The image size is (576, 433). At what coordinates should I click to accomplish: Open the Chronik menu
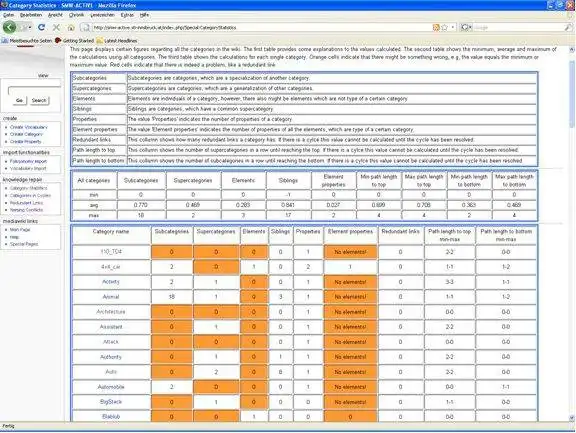click(x=76, y=15)
